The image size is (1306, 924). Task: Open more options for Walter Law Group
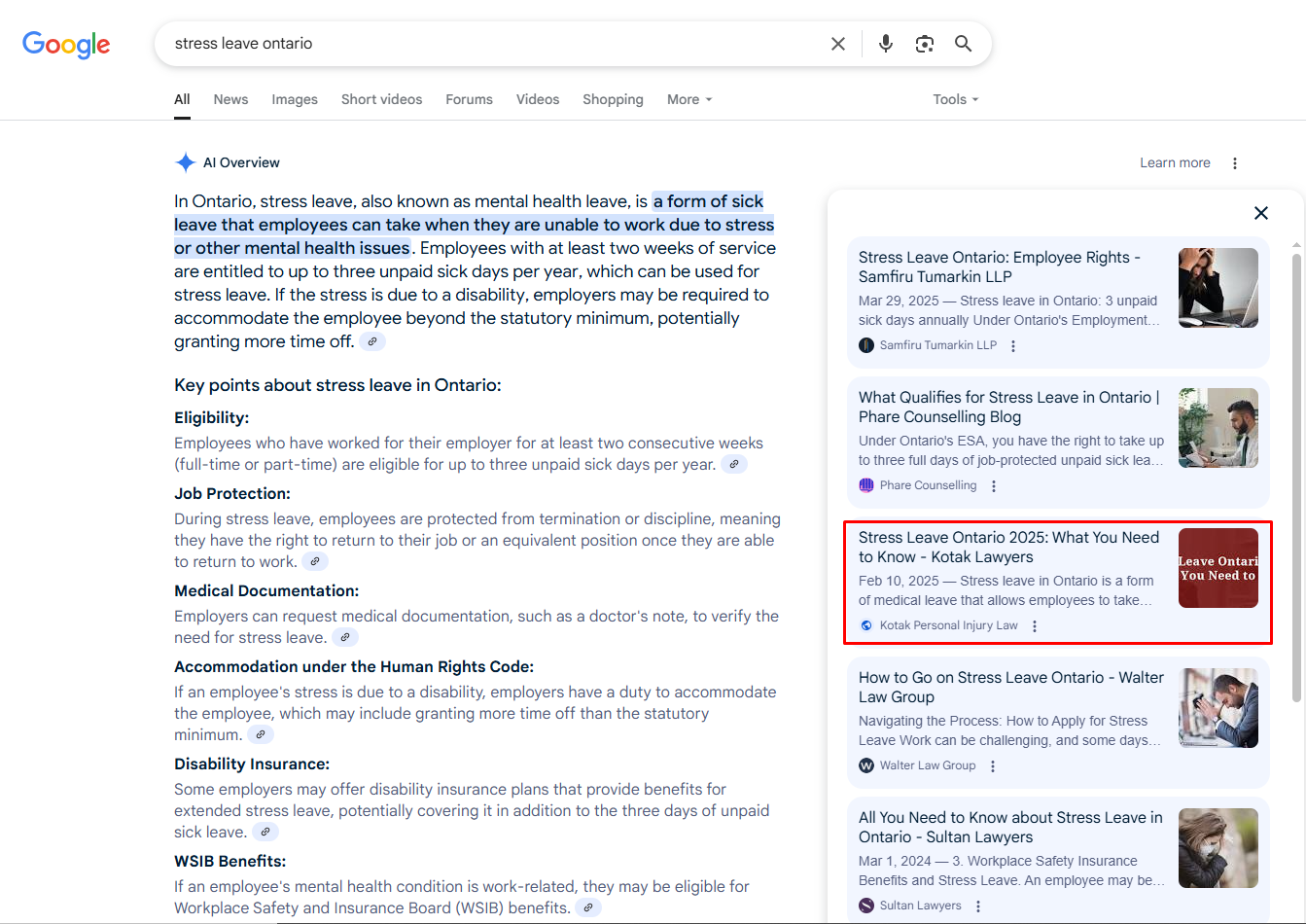[x=993, y=766]
